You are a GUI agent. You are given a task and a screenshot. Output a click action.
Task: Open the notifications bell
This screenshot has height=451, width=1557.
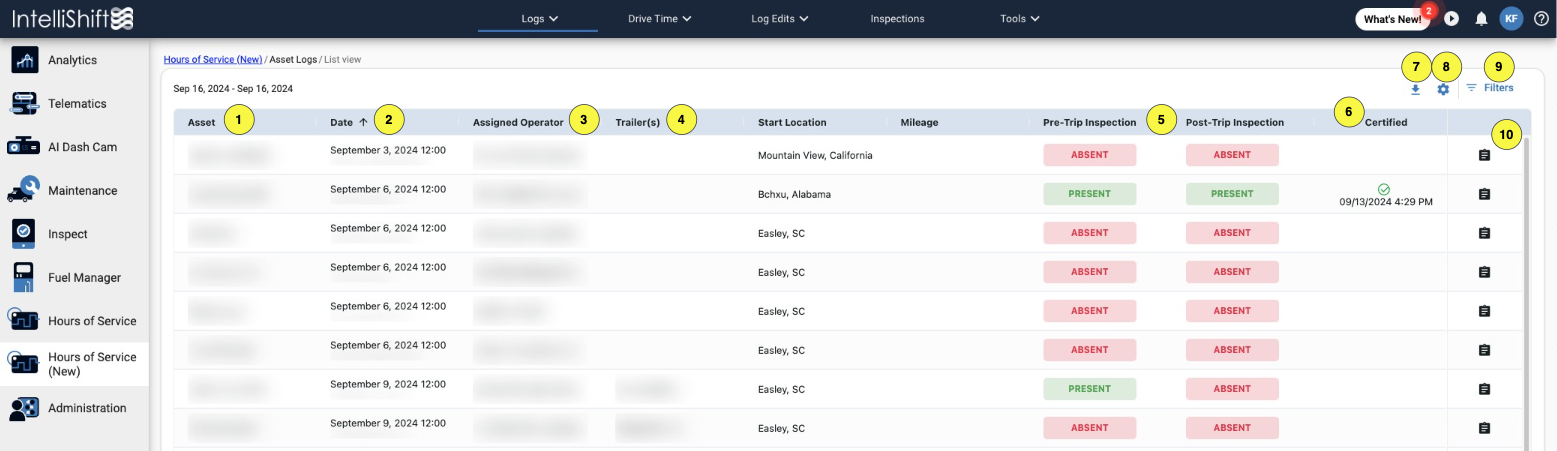[x=1481, y=18]
